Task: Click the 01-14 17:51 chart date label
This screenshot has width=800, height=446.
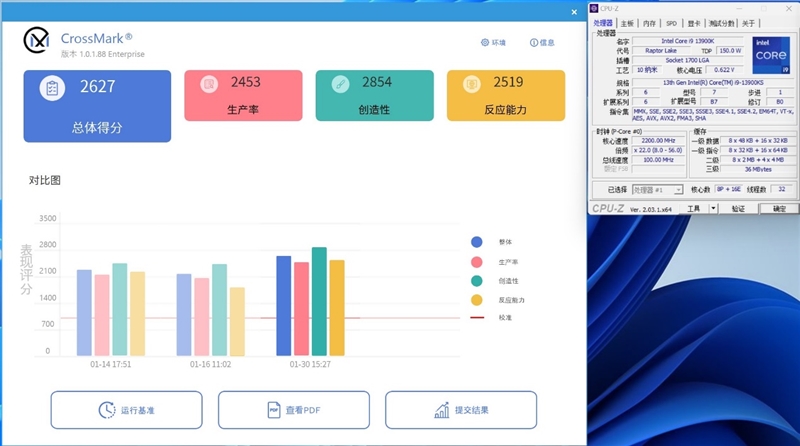Action: [111, 364]
